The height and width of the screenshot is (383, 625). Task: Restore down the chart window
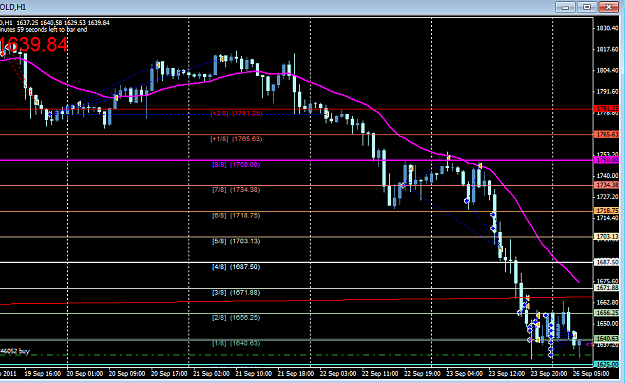click(x=587, y=7)
